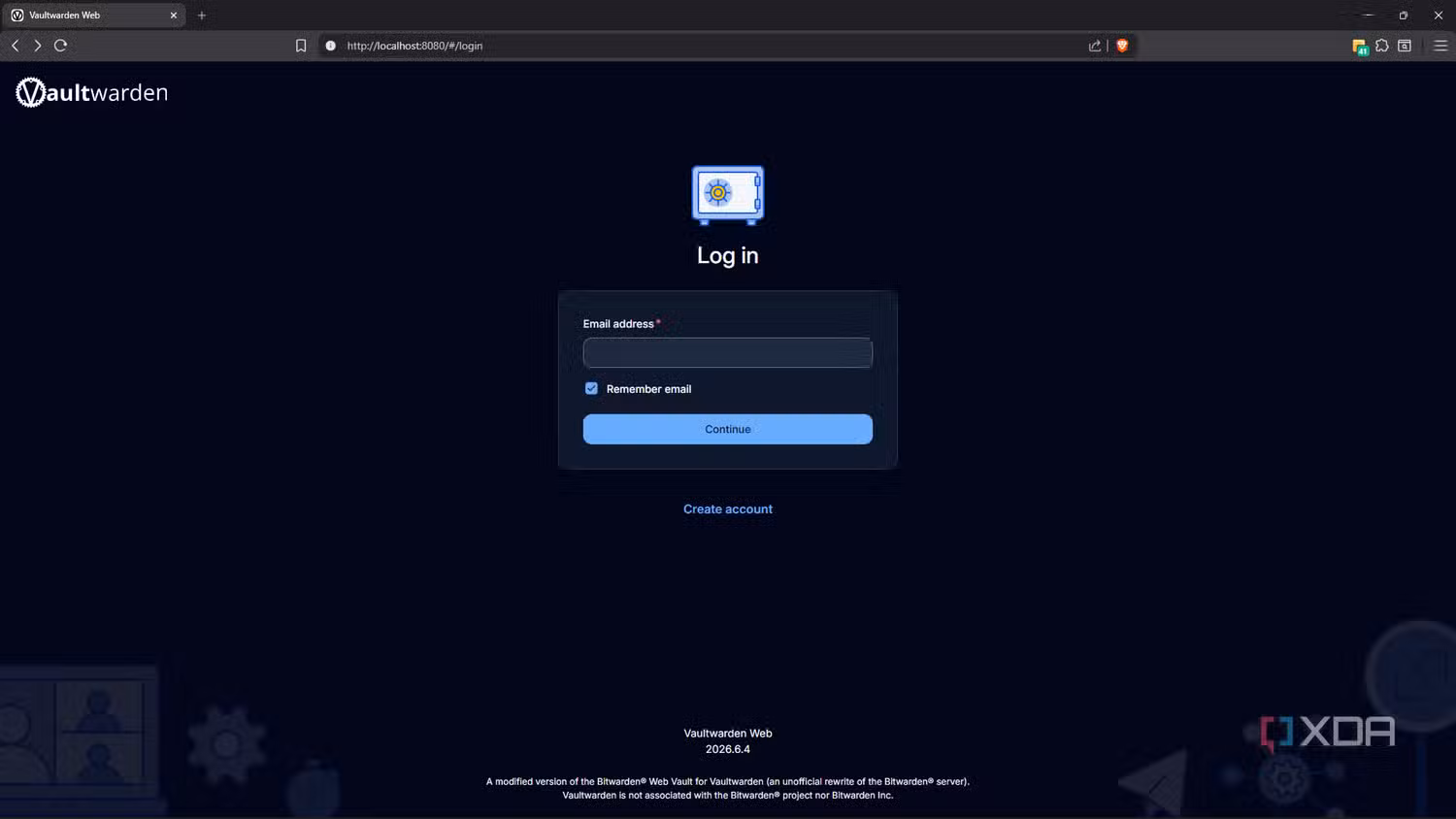Image resolution: width=1456 pixels, height=819 pixels.
Task: Restore down the browser window
Action: tap(1404, 16)
